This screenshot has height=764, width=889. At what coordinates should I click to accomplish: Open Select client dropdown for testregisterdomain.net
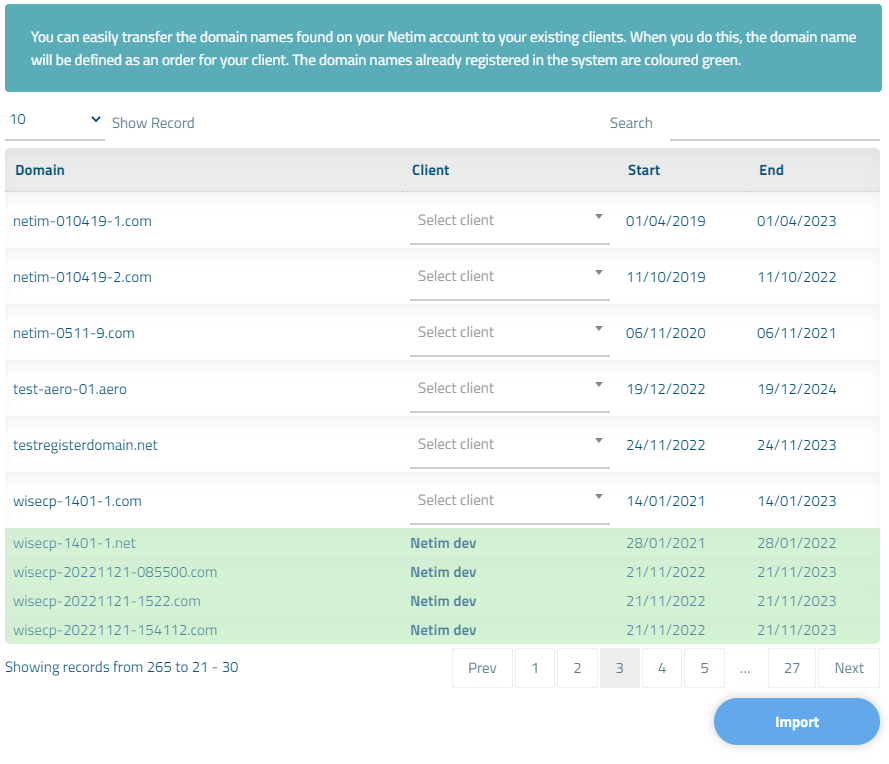tap(510, 445)
